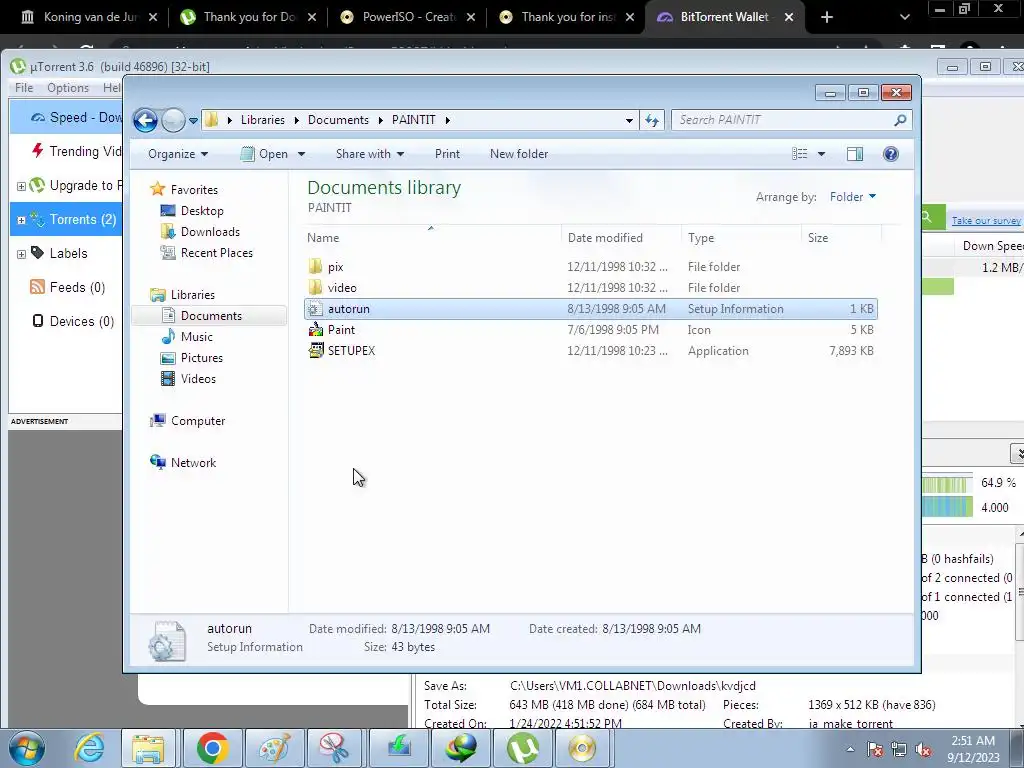
Task: Click the refresh button beside address bar
Action: coord(652,120)
